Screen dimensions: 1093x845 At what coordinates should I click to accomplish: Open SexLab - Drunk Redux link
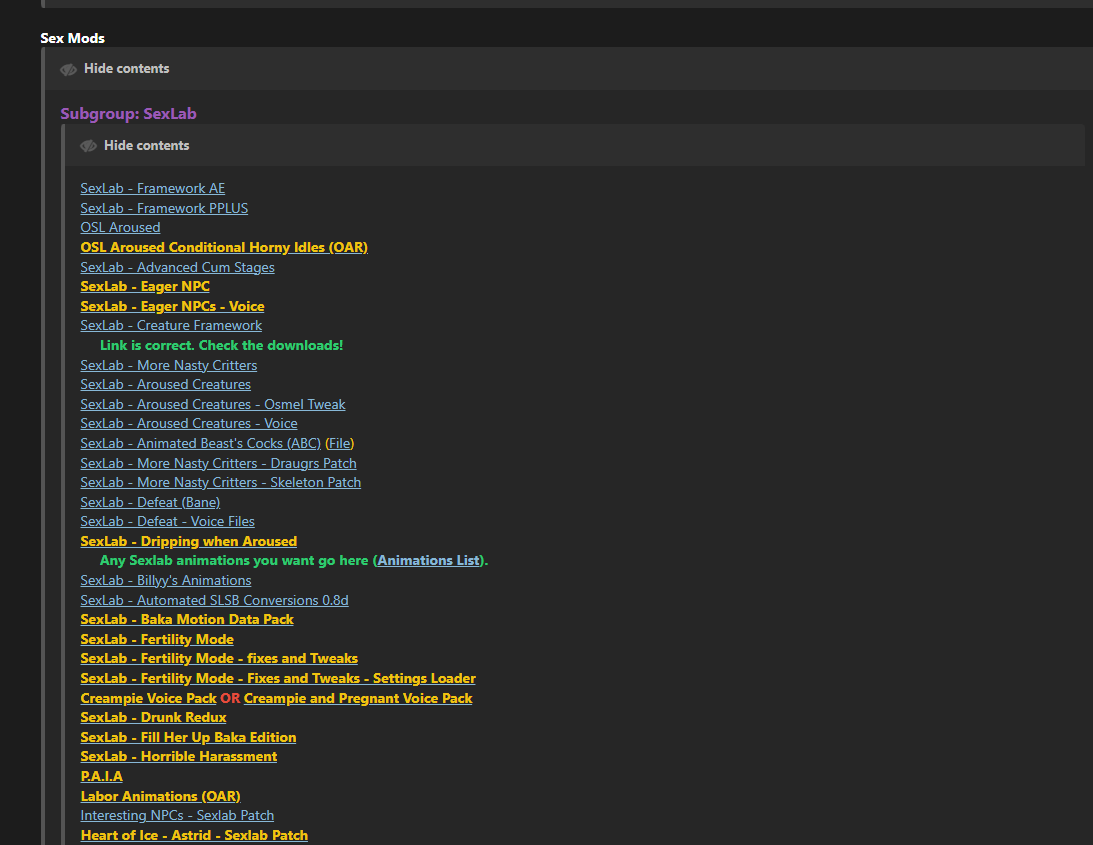pos(153,717)
